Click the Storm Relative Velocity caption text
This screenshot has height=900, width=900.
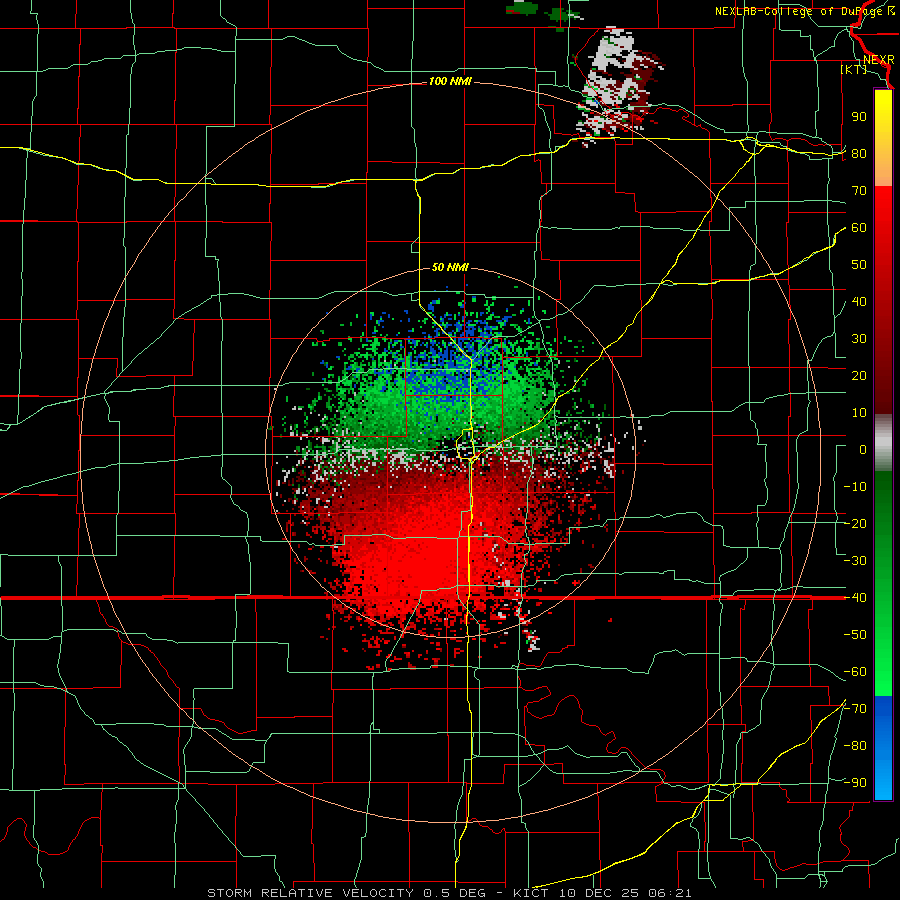coord(449,893)
